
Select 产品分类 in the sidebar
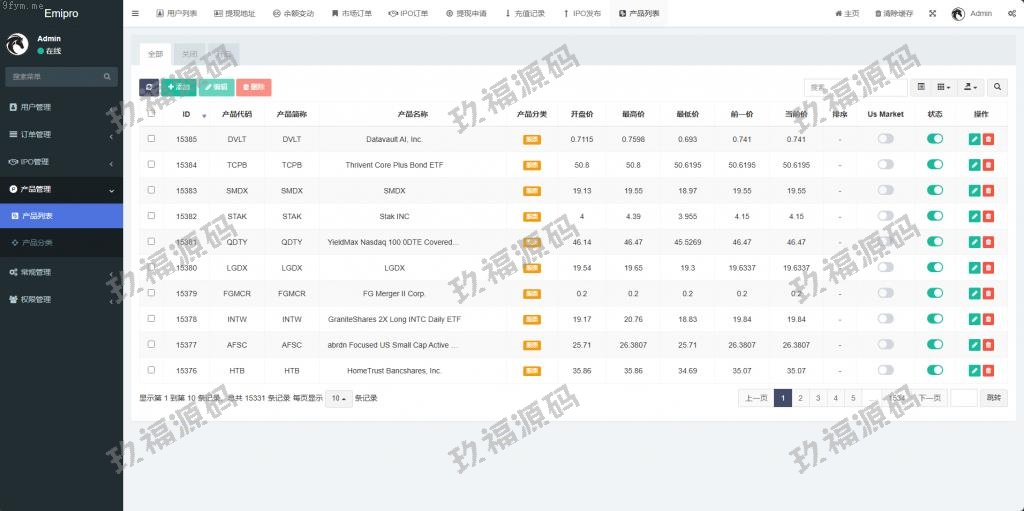pos(38,242)
